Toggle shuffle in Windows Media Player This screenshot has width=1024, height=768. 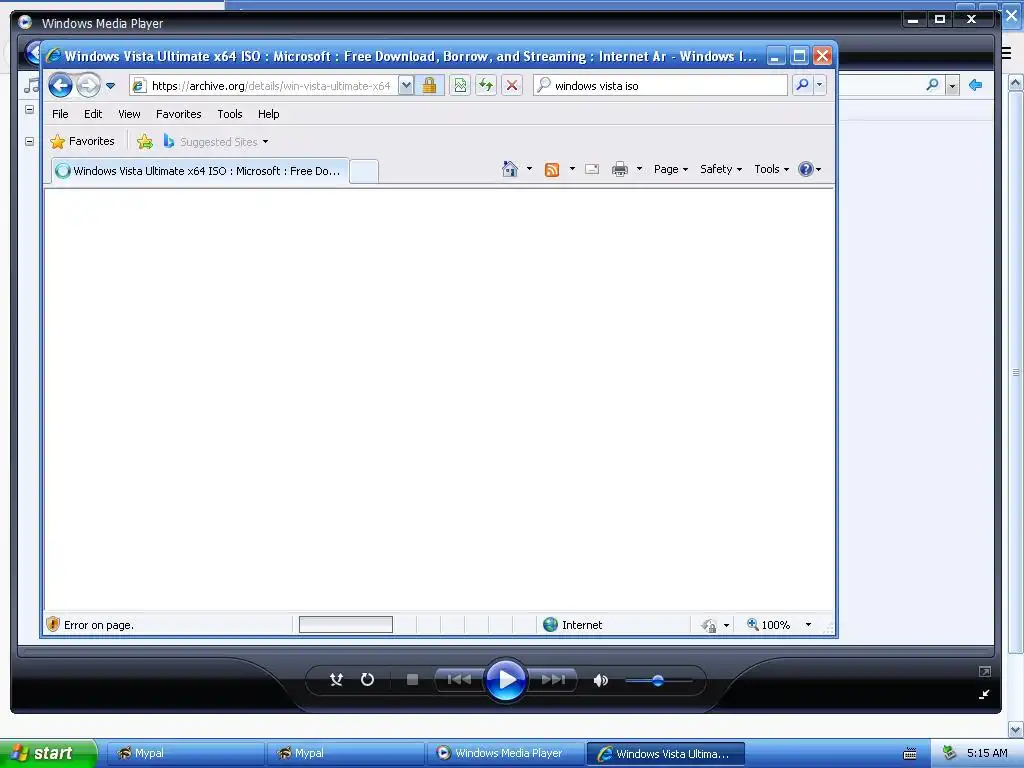click(336, 680)
